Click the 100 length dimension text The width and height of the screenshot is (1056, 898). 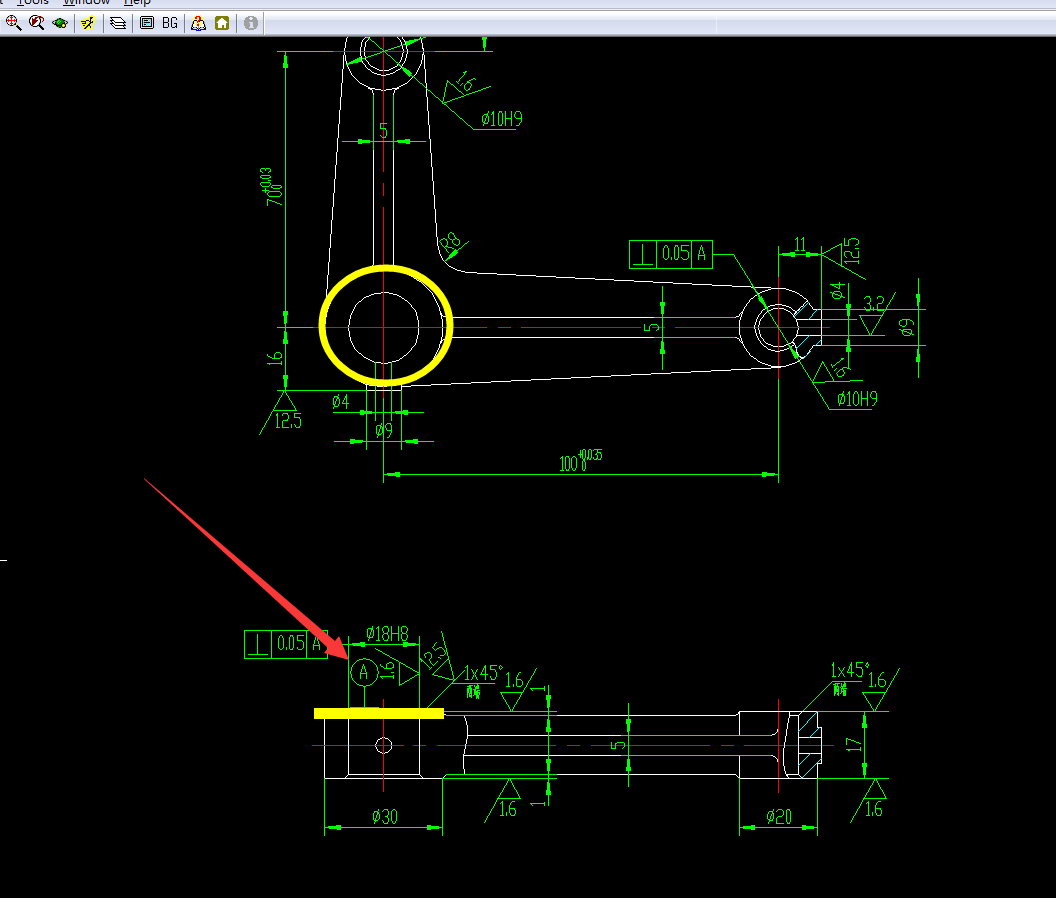coord(581,460)
